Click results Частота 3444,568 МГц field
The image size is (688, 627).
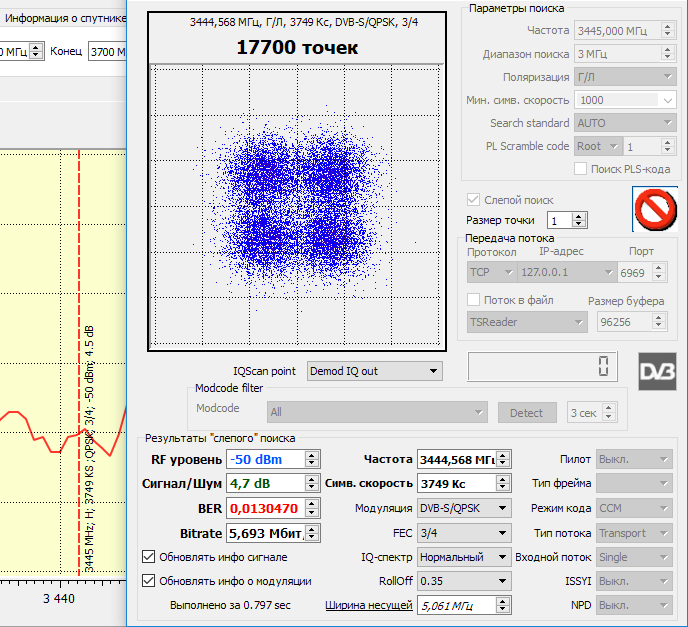pos(457,459)
